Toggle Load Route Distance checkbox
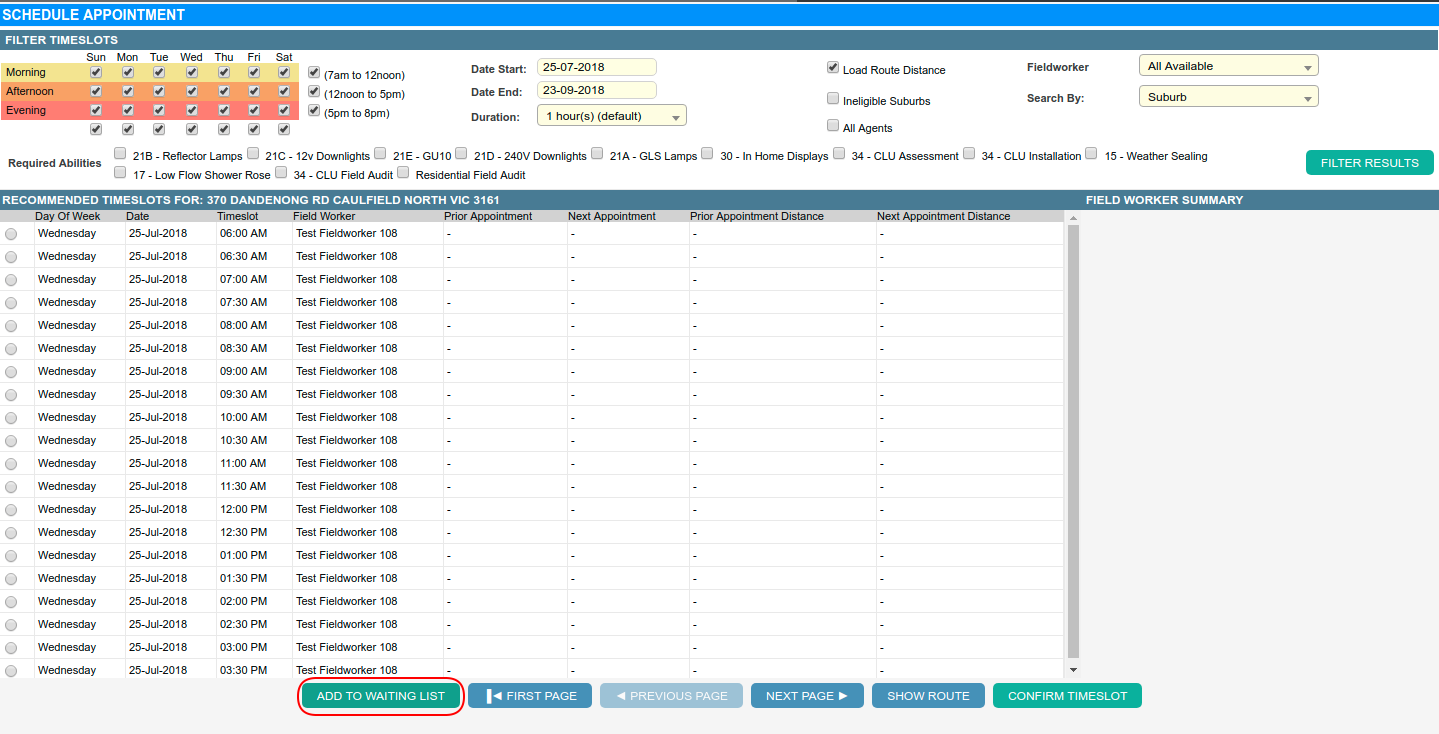This screenshot has width=1439, height=734. click(x=833, y=68)
